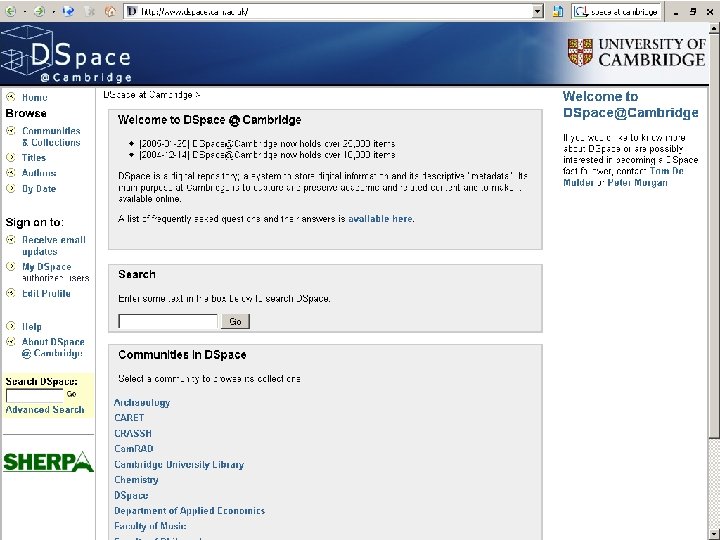Open the CRASSH community
Screen dimensions: 720x540
(x=133, y=433)
